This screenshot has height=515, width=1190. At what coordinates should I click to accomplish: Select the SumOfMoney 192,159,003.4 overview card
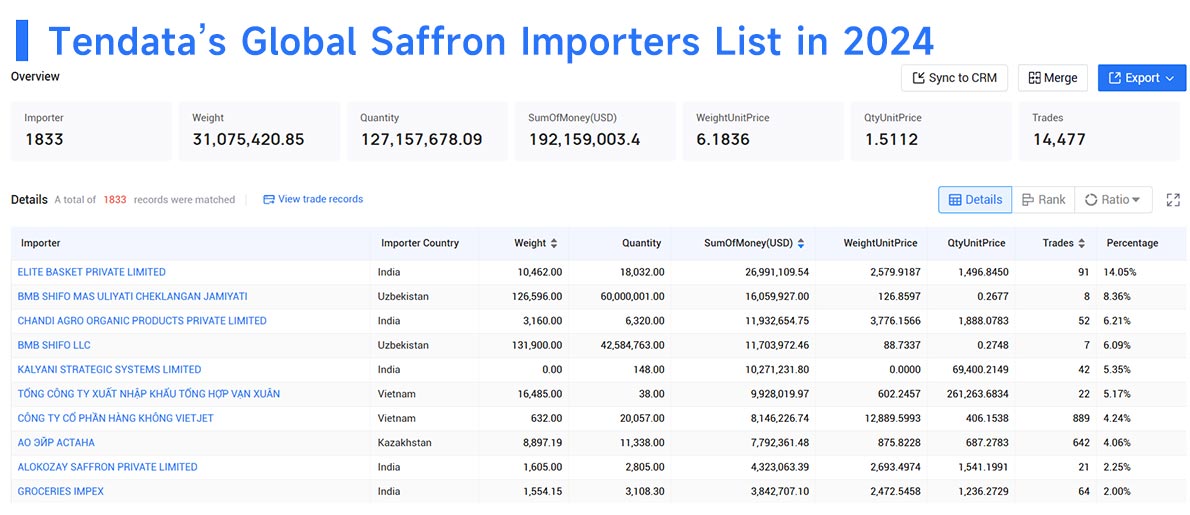click(x=595, y=130)
